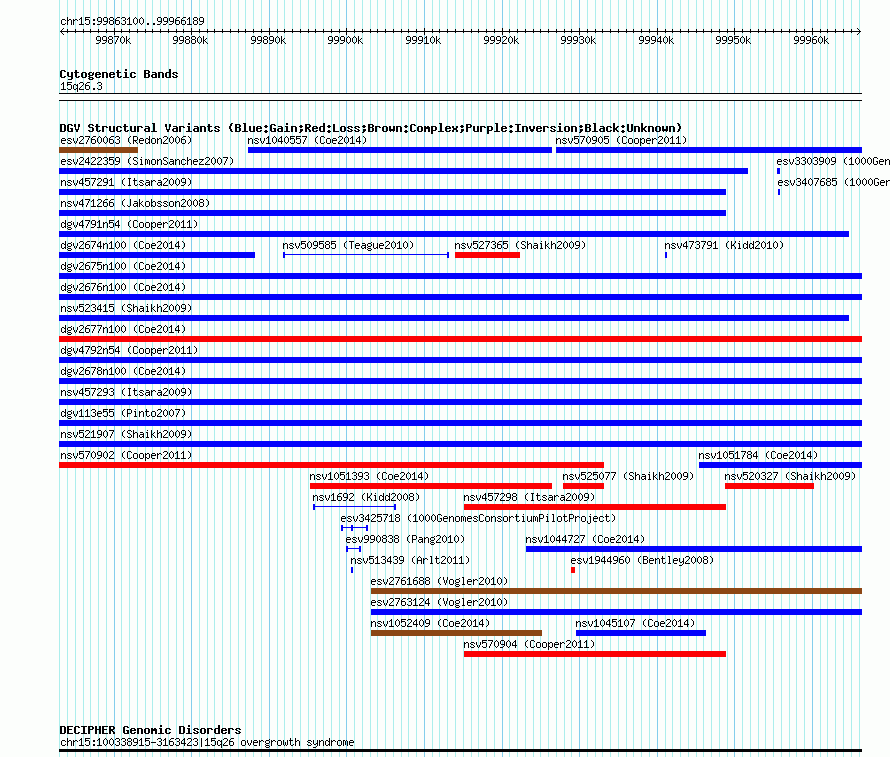Click the brown bar under nsv1052409
Screen dimensions: 890x757
456,633
